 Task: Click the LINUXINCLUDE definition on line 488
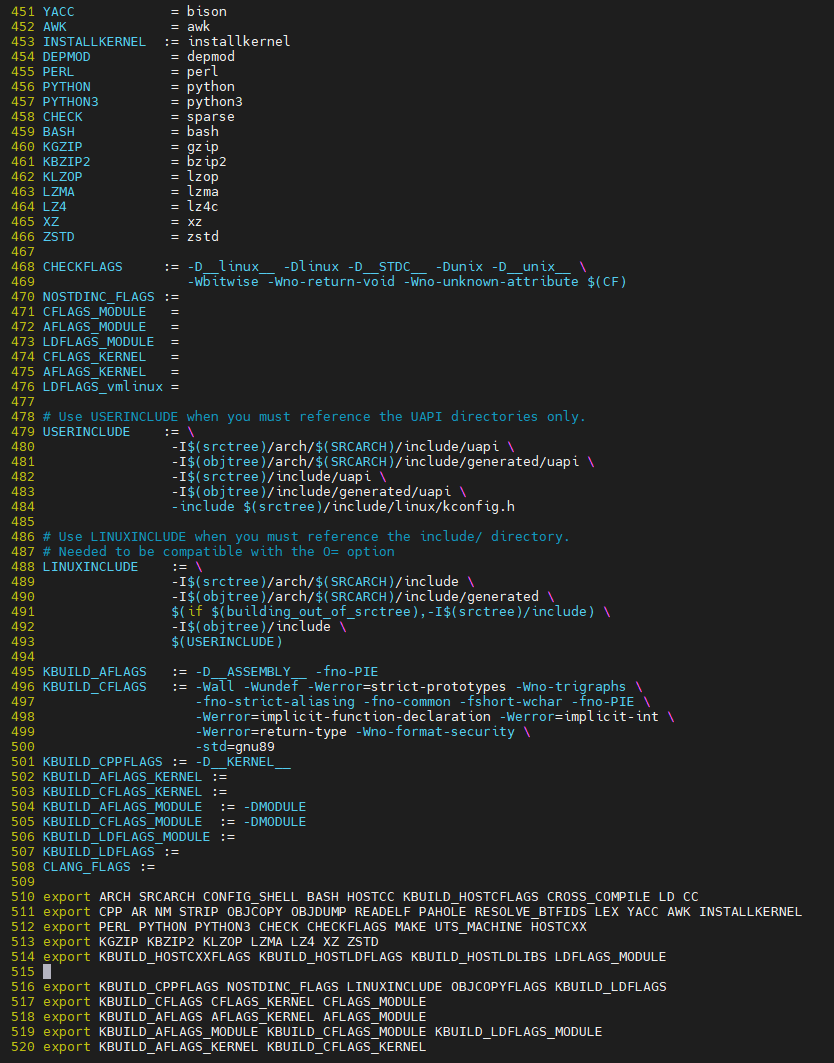click(90, 566)
